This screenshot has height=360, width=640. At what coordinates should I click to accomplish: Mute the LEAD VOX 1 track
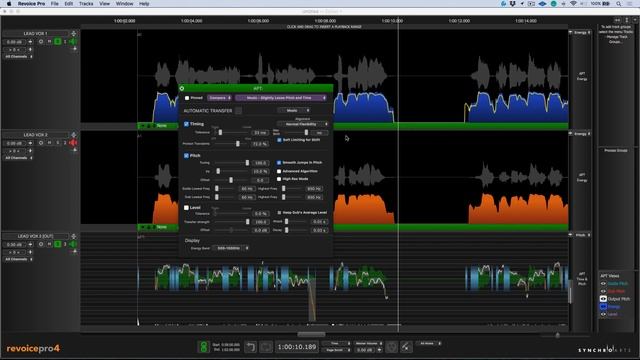(49, 42)
